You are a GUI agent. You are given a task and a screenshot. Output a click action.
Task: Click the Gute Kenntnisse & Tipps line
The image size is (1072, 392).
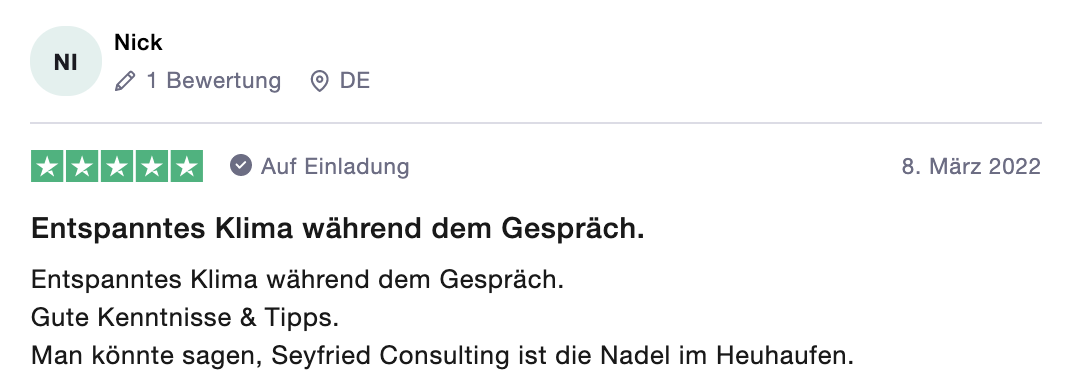(x=185, y=317)
